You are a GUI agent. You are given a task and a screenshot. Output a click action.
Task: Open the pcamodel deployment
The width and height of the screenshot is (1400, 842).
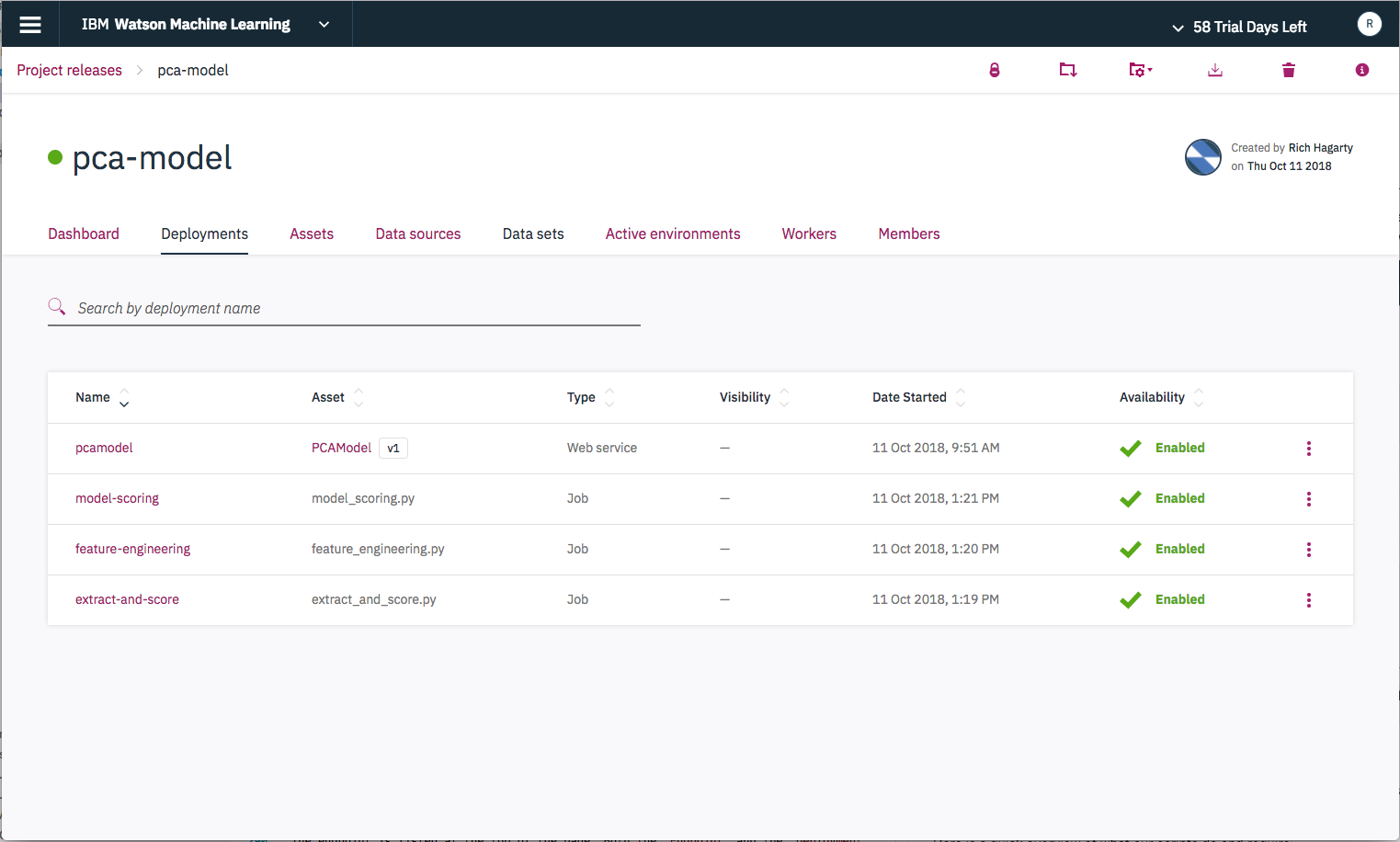tap(104, 448)
